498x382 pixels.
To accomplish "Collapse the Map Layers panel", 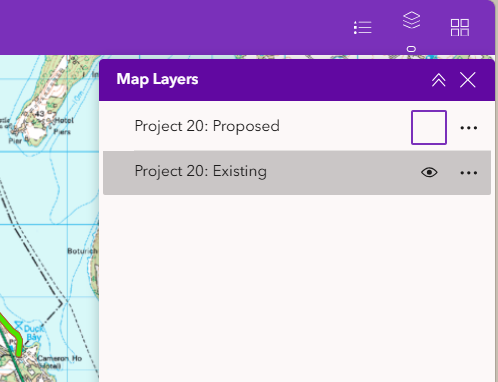I will pyautogui.click(x=439, y=80).
